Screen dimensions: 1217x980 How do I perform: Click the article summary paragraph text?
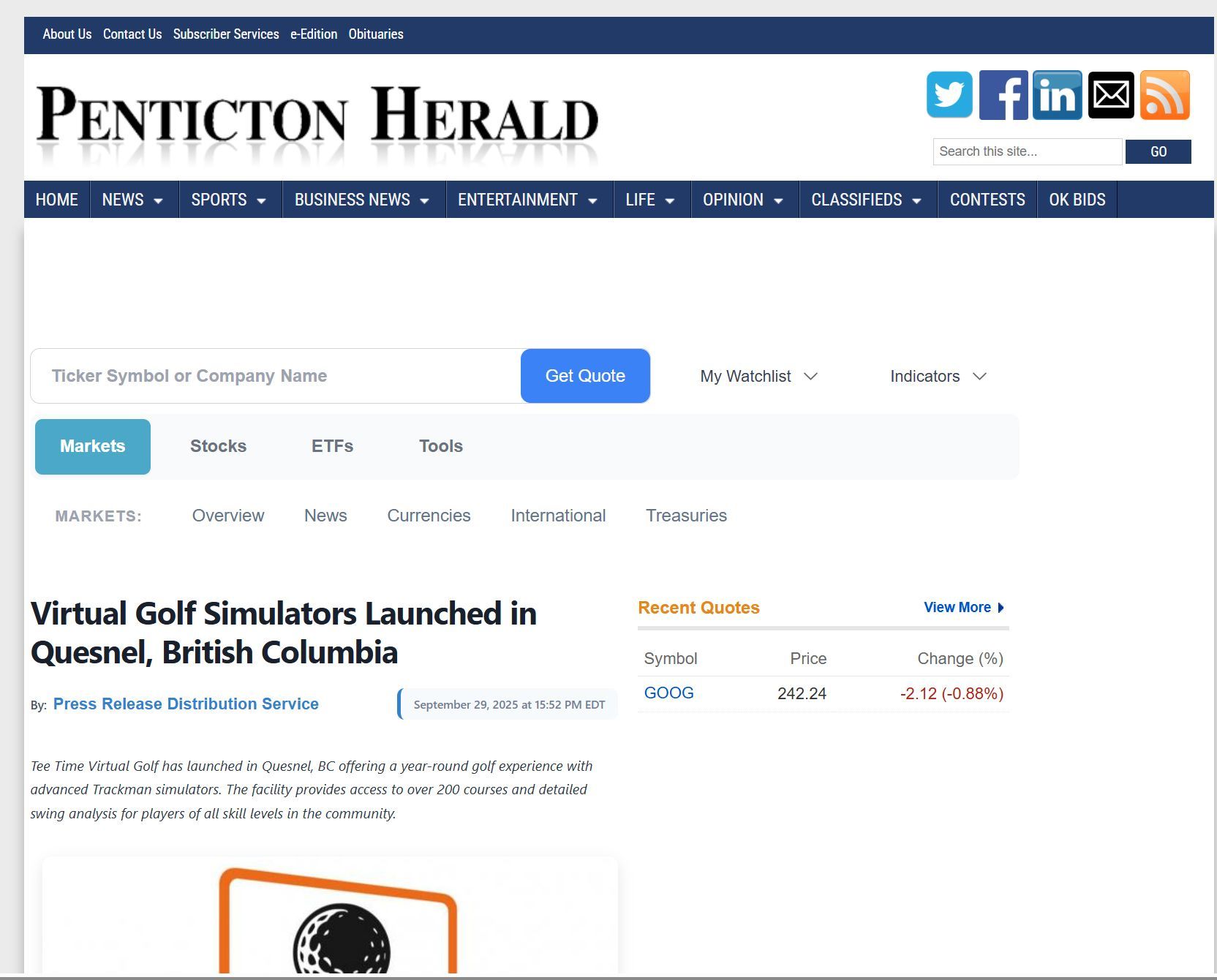click(312, 790)
